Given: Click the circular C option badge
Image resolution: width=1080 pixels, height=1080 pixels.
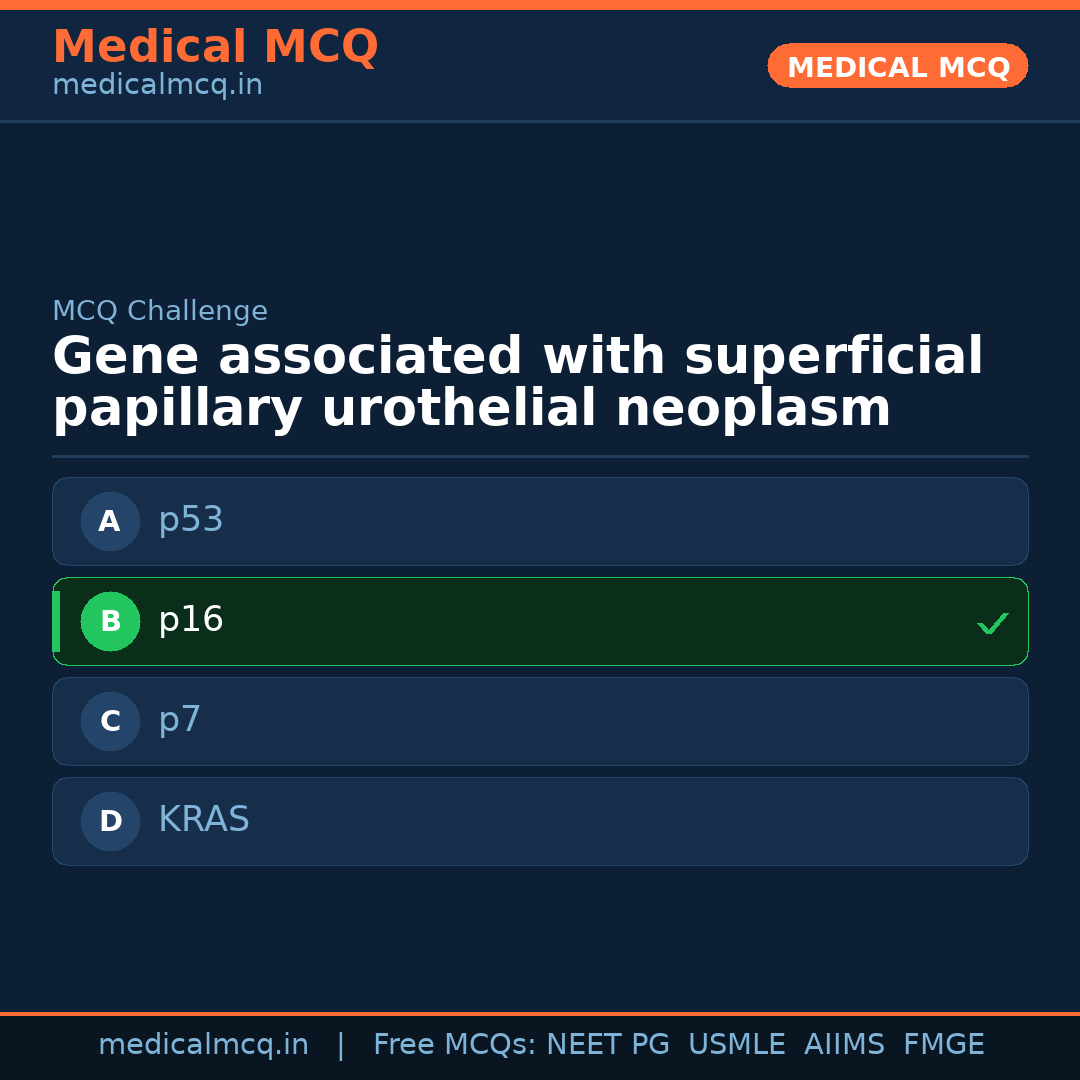Looking at the screenshot, I should coord(110,721).
